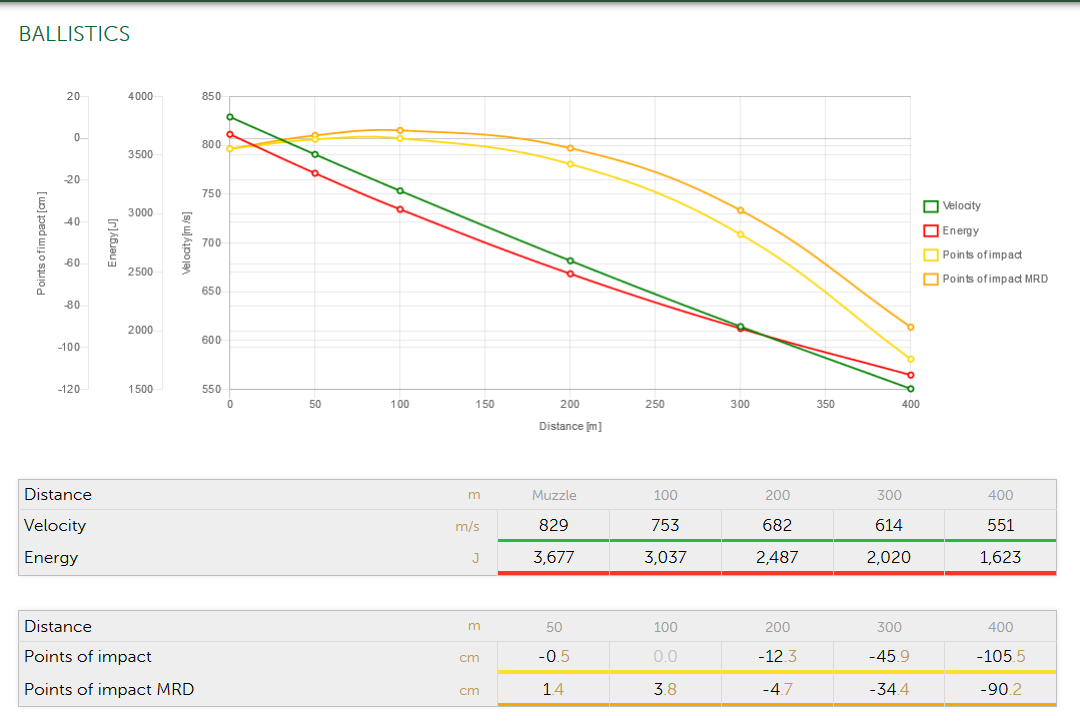Select the orange MRD marker at 100 m

coord(400,130)
